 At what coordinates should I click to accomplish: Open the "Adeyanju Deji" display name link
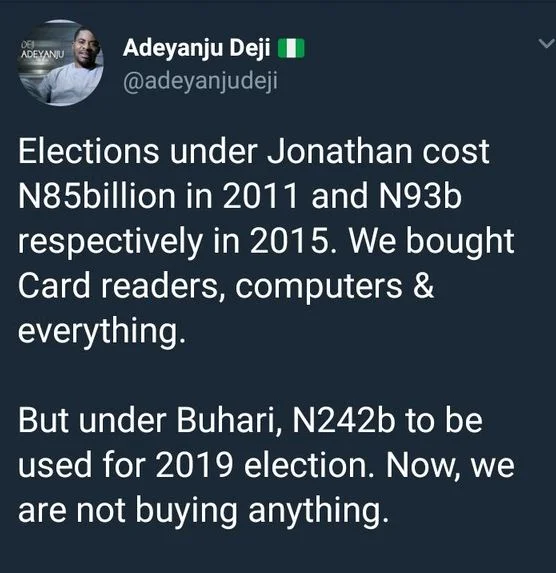(x=197, y=48)
